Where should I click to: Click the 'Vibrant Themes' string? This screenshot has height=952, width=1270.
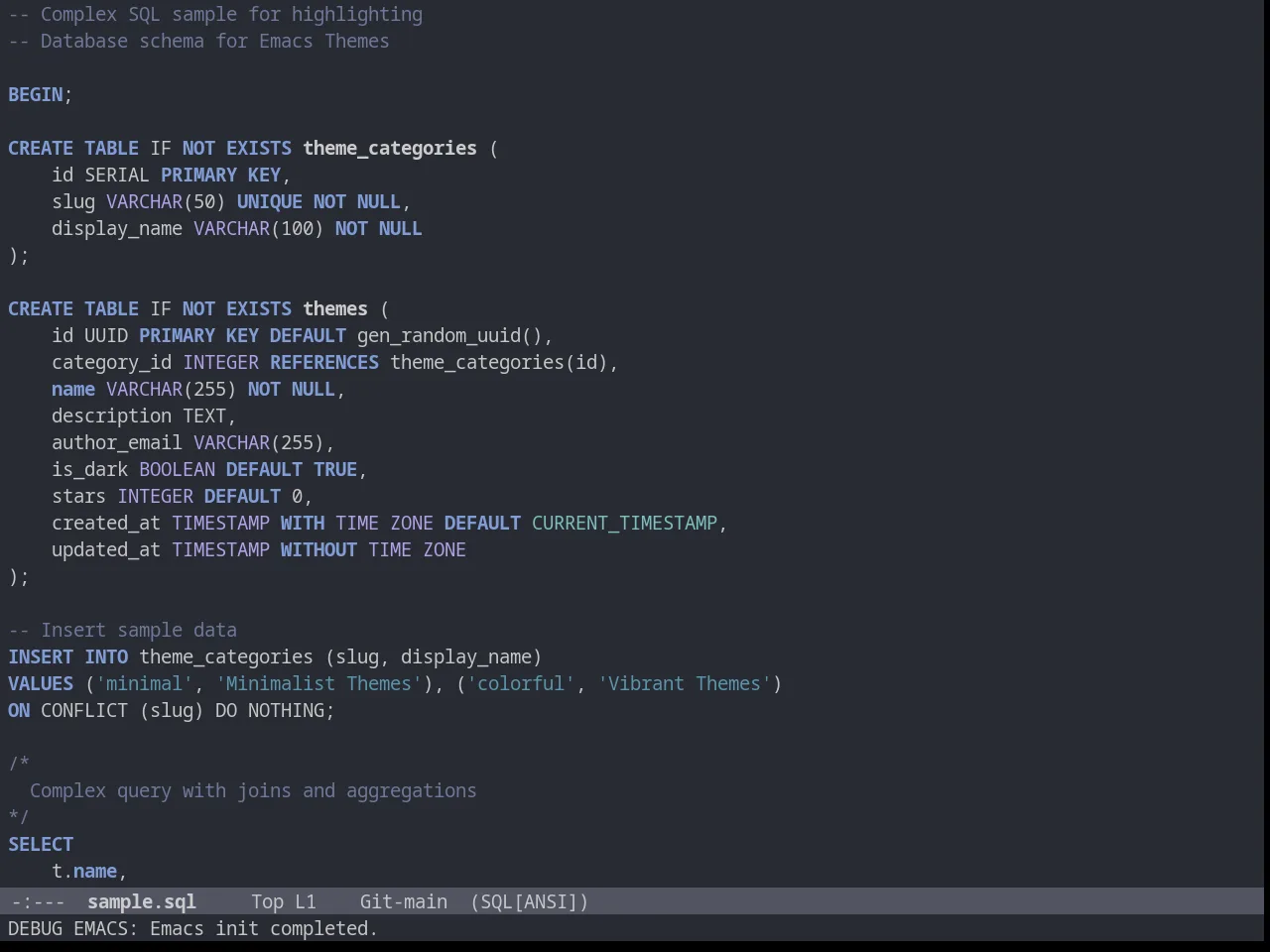(x=685, y=683)
